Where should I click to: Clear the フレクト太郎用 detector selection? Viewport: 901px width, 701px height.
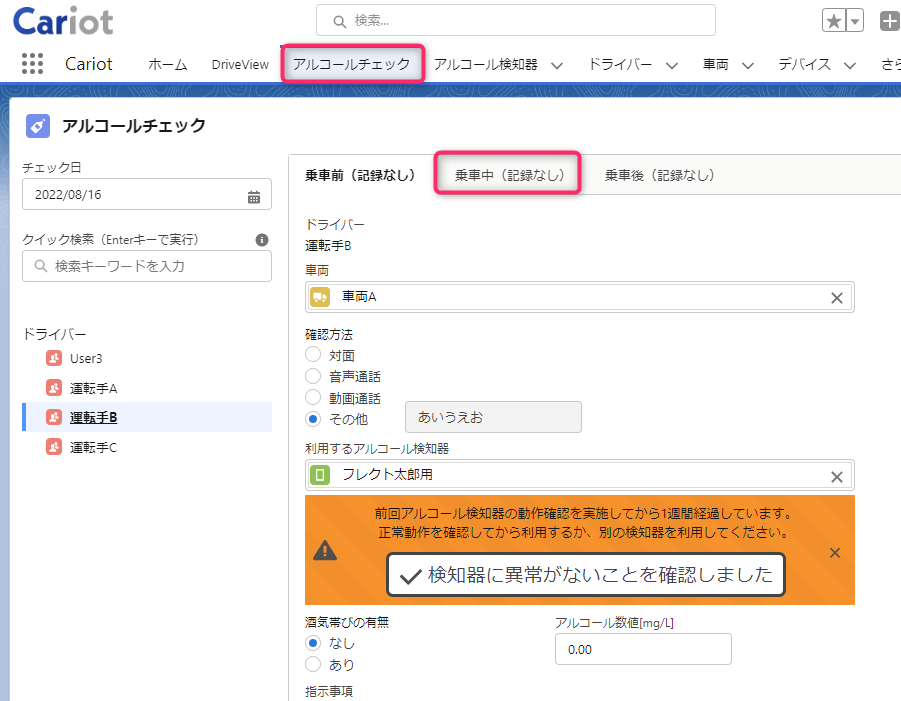click(836, 476)
